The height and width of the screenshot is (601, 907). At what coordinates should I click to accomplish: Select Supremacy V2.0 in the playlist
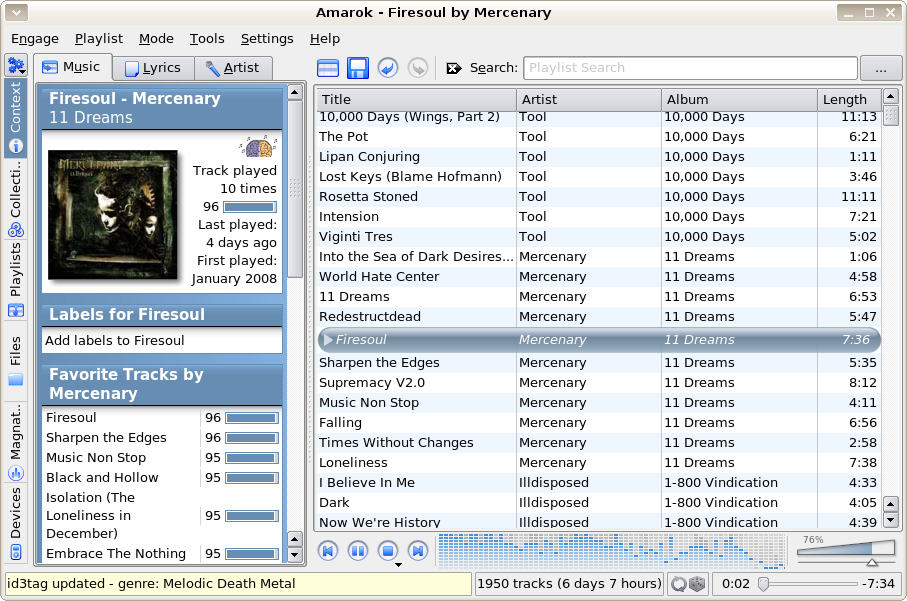[x=599, y=383]
